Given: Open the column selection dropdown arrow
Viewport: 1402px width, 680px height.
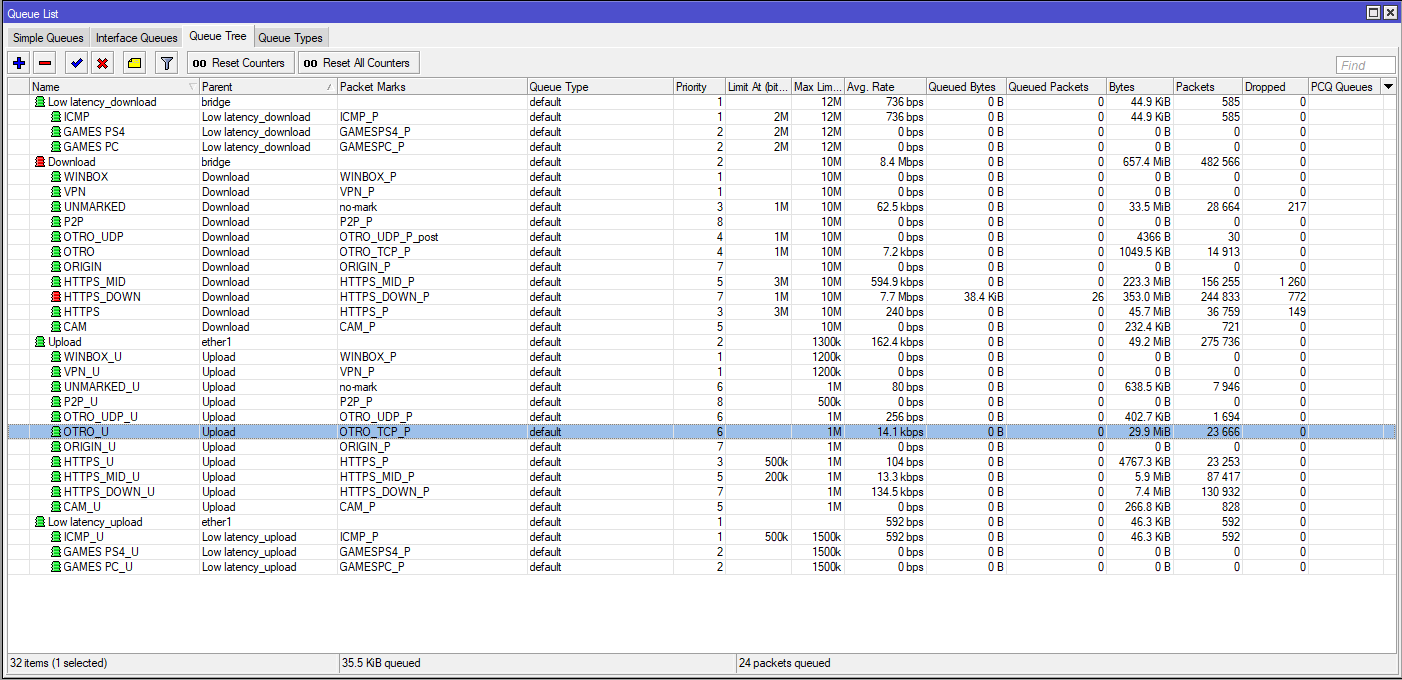Looking at the screenshot, I should [x=1388, y=87].
